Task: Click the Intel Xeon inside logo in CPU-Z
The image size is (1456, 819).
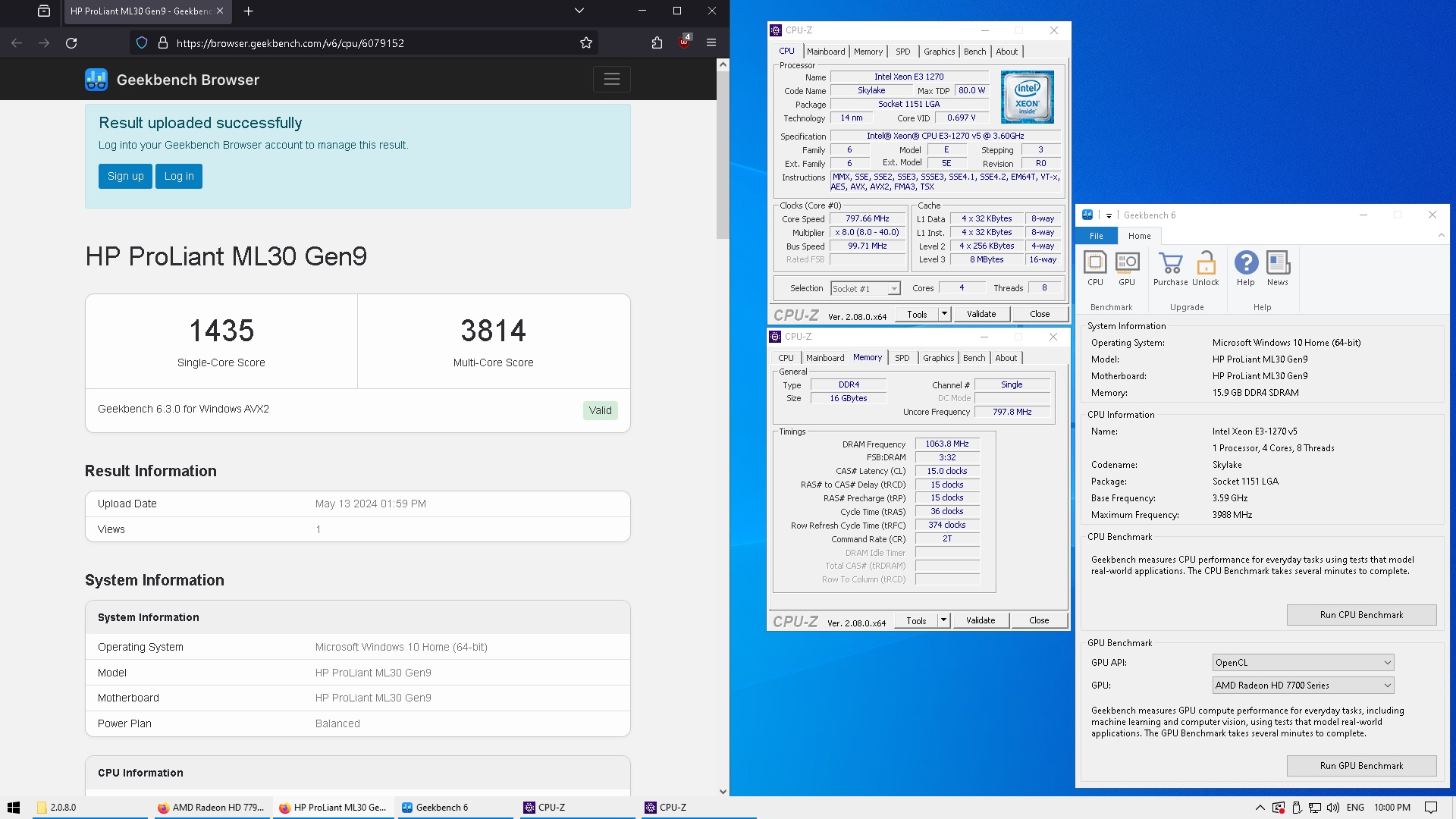Action: pos(1027,97)
